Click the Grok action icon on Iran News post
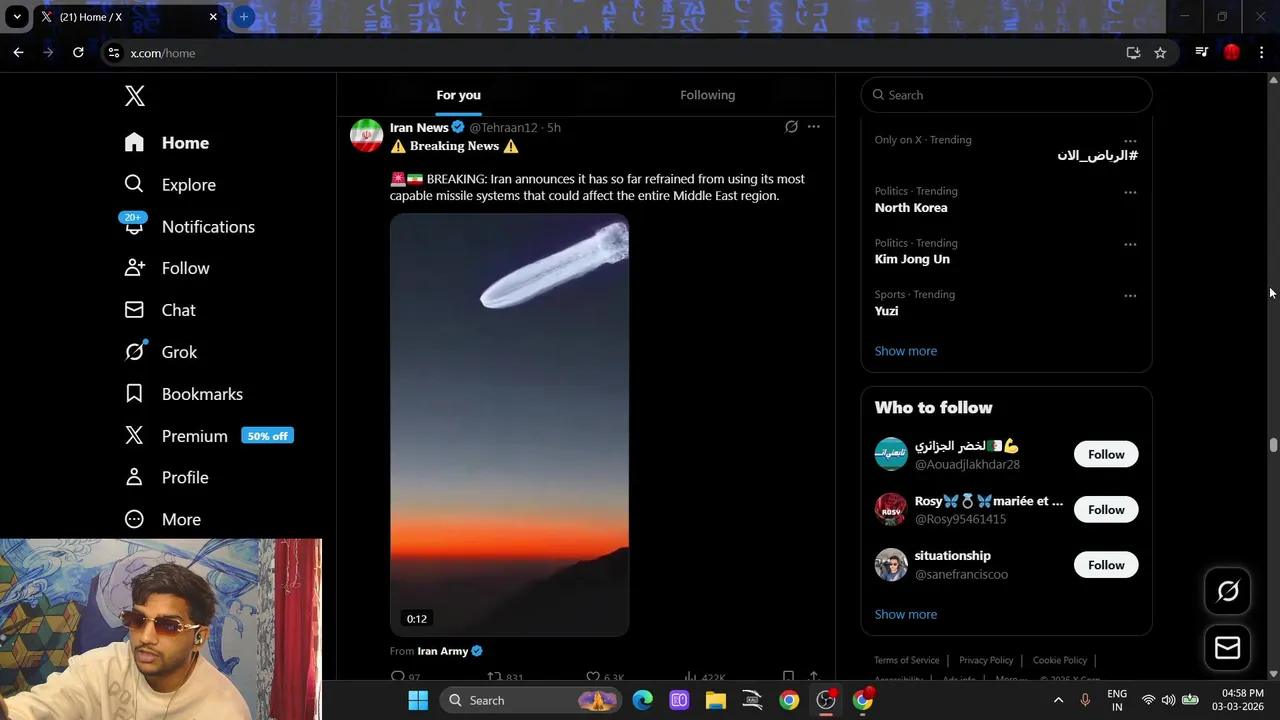Viewport: 1280px width, 720px height. click(791, 127)
